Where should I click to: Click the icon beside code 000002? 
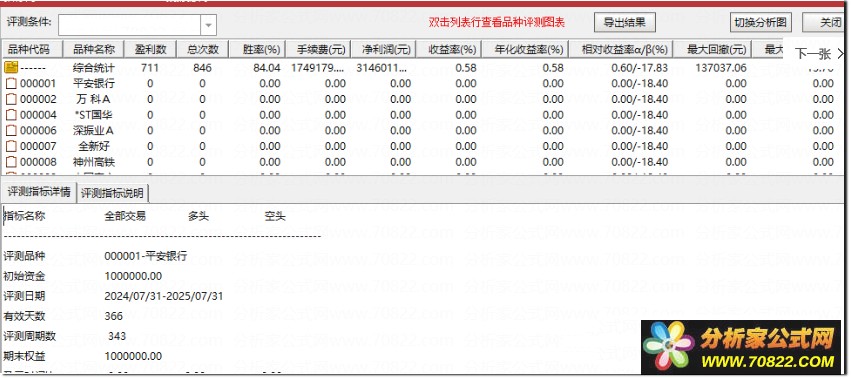[x=11, y=99]
